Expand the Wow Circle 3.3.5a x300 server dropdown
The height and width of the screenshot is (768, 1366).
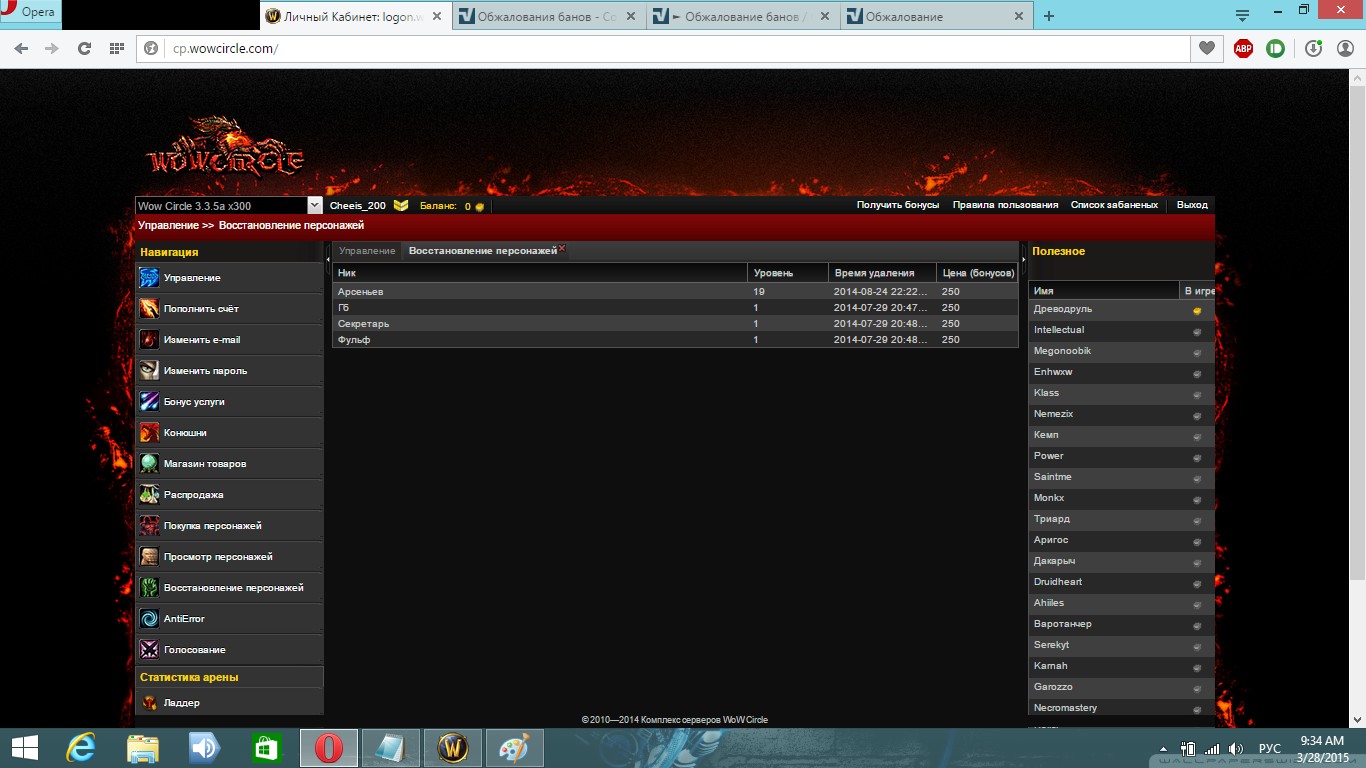tap(314, 206)
